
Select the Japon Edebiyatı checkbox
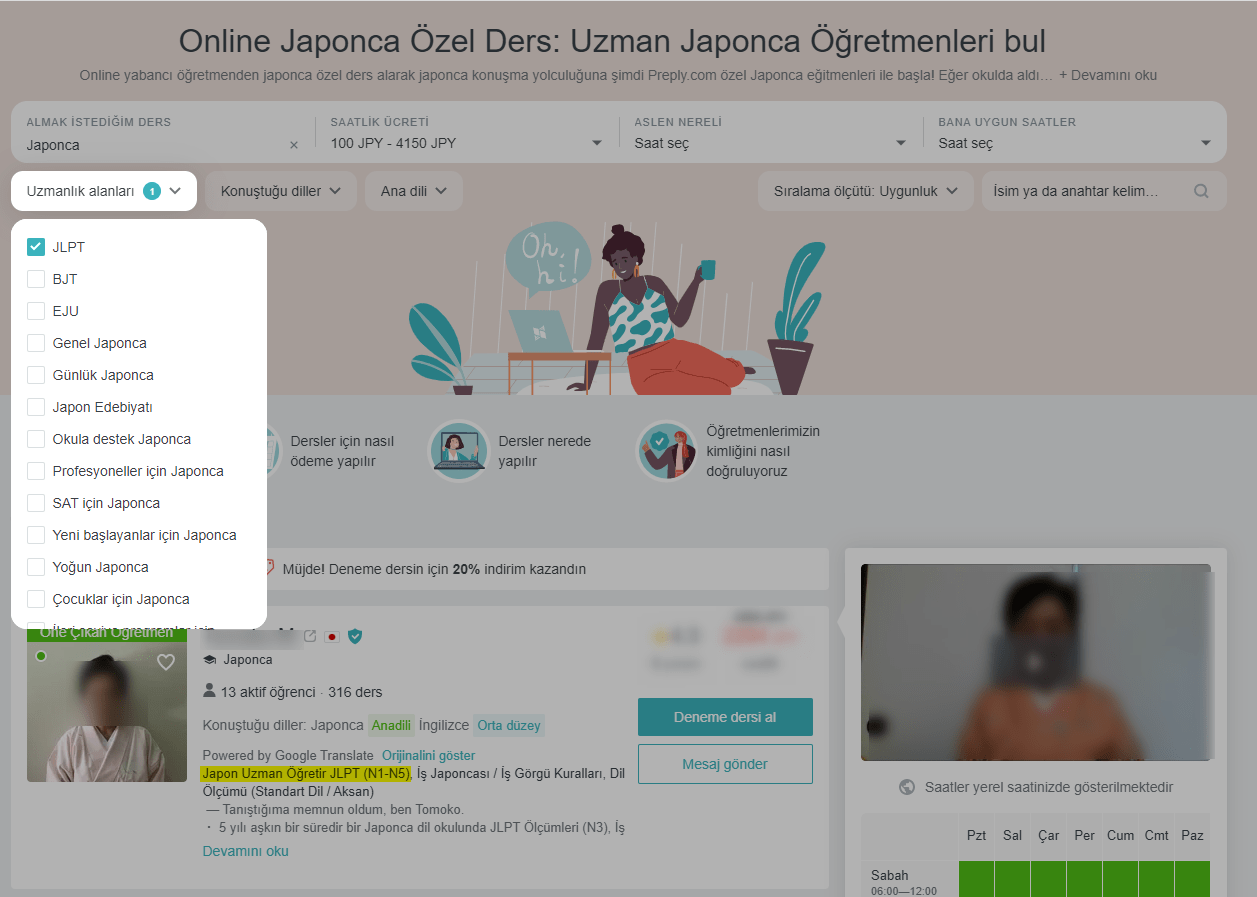coord(36,407)
